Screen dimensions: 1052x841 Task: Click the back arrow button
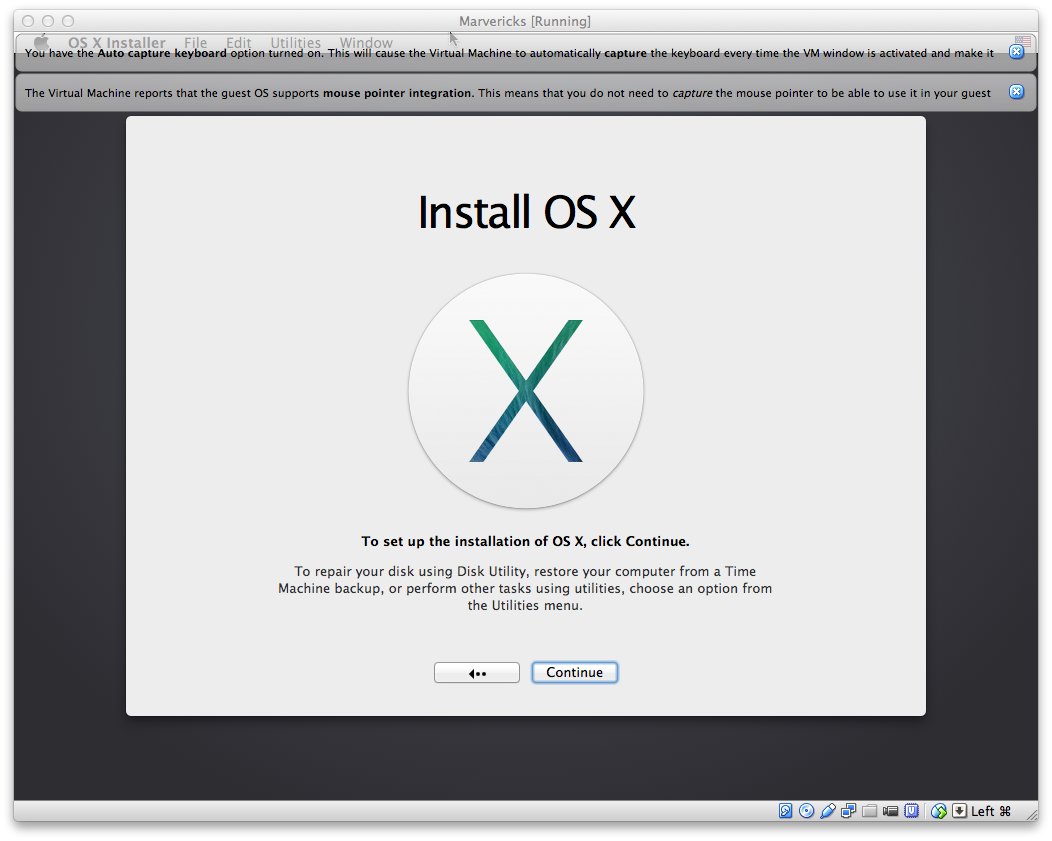pyautogui.click(x=476, y=673)
